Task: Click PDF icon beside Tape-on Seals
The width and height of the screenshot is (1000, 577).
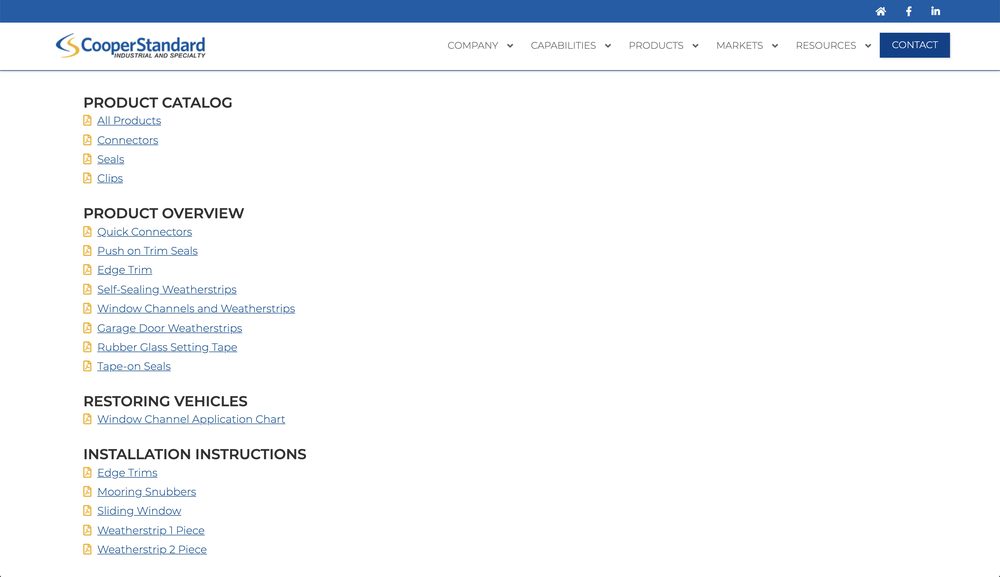Action: [x=87, y=366]
